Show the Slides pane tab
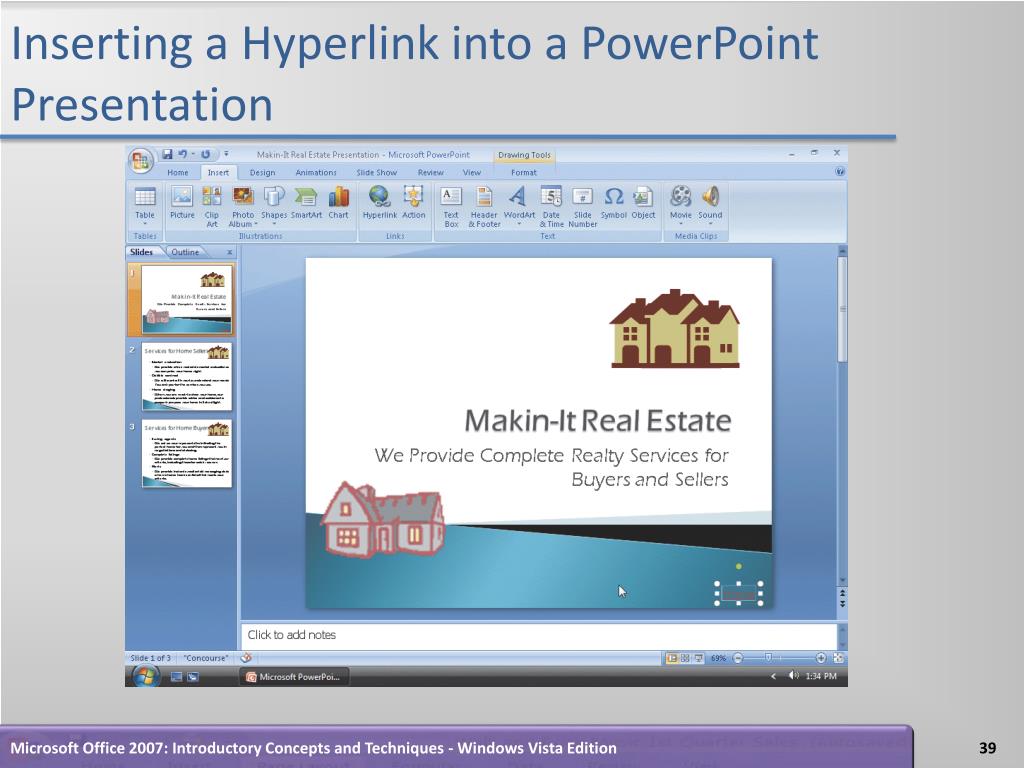This screenshot has width=1024, height=768. pos(142,251)
